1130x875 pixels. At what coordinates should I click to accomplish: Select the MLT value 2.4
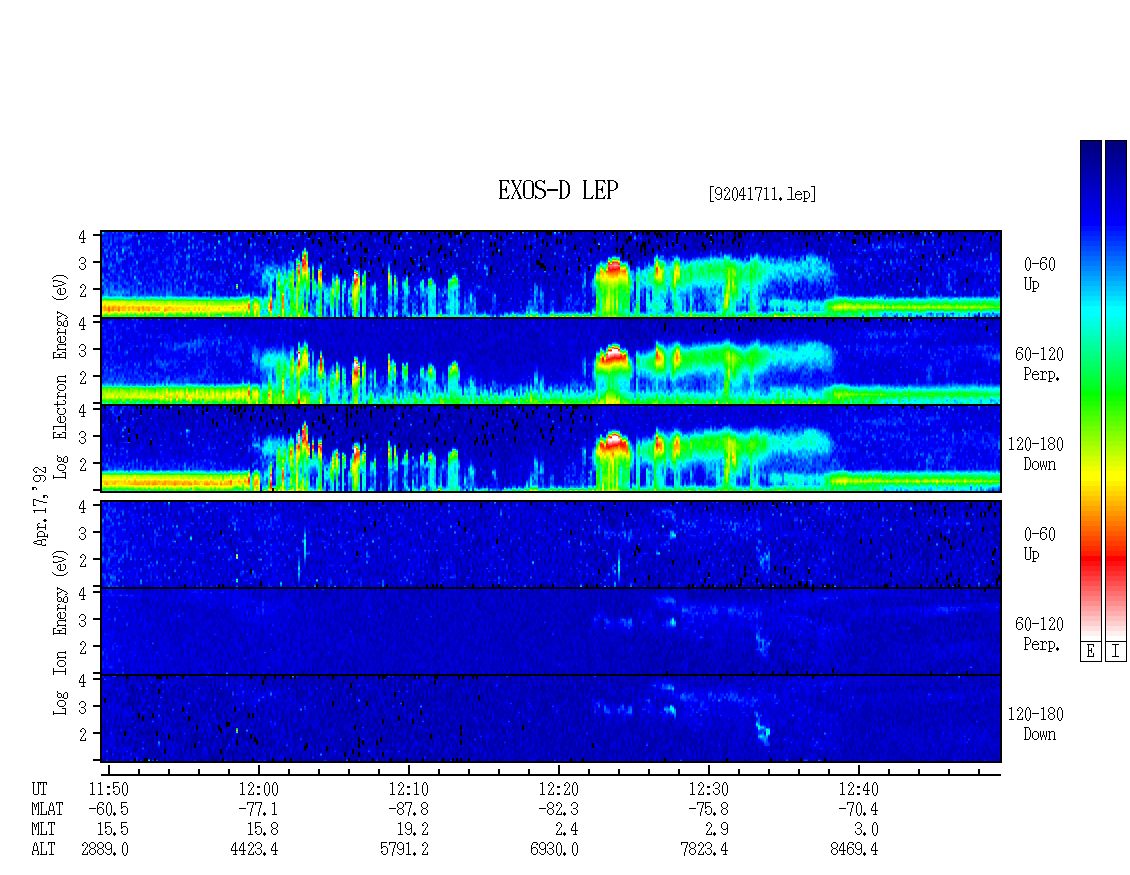(x=566, y=830)
